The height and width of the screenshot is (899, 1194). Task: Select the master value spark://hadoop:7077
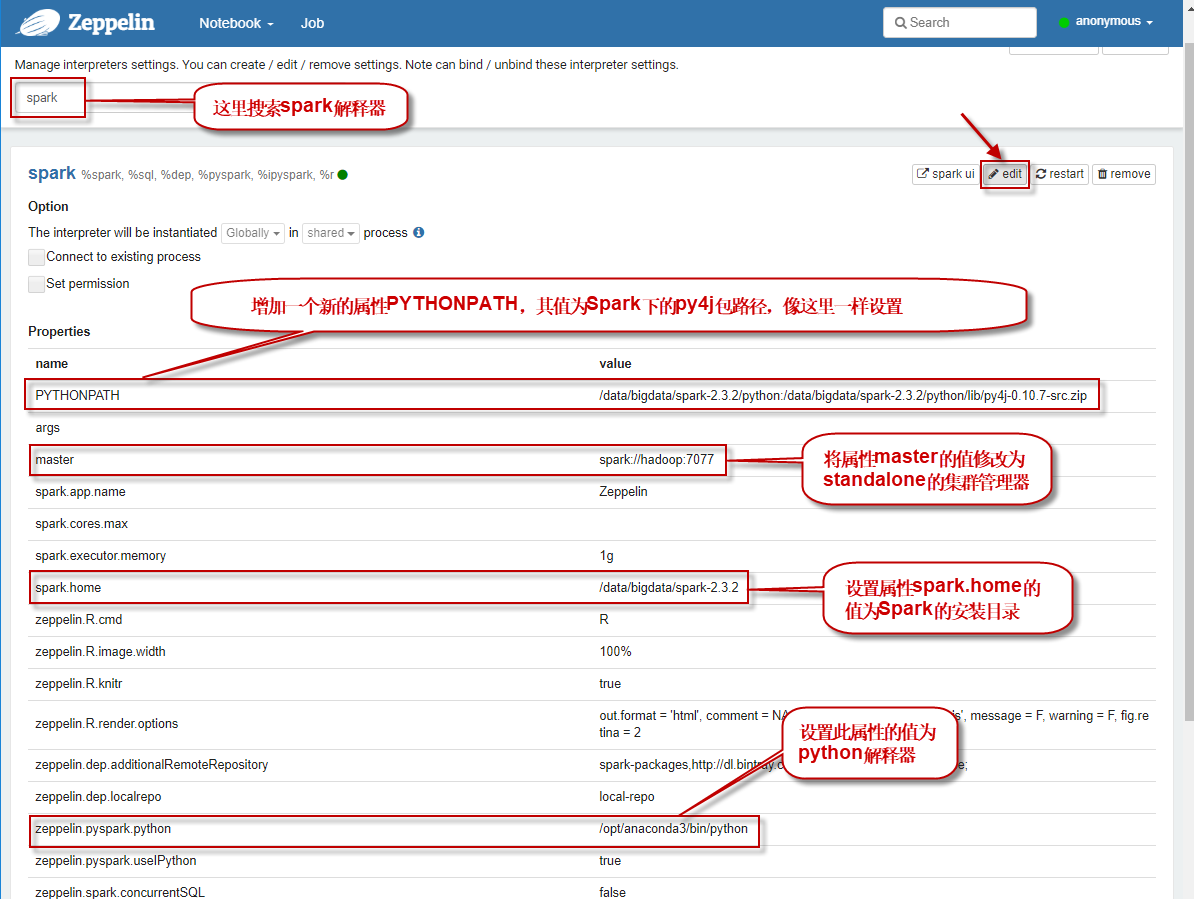tap(656, 460)
